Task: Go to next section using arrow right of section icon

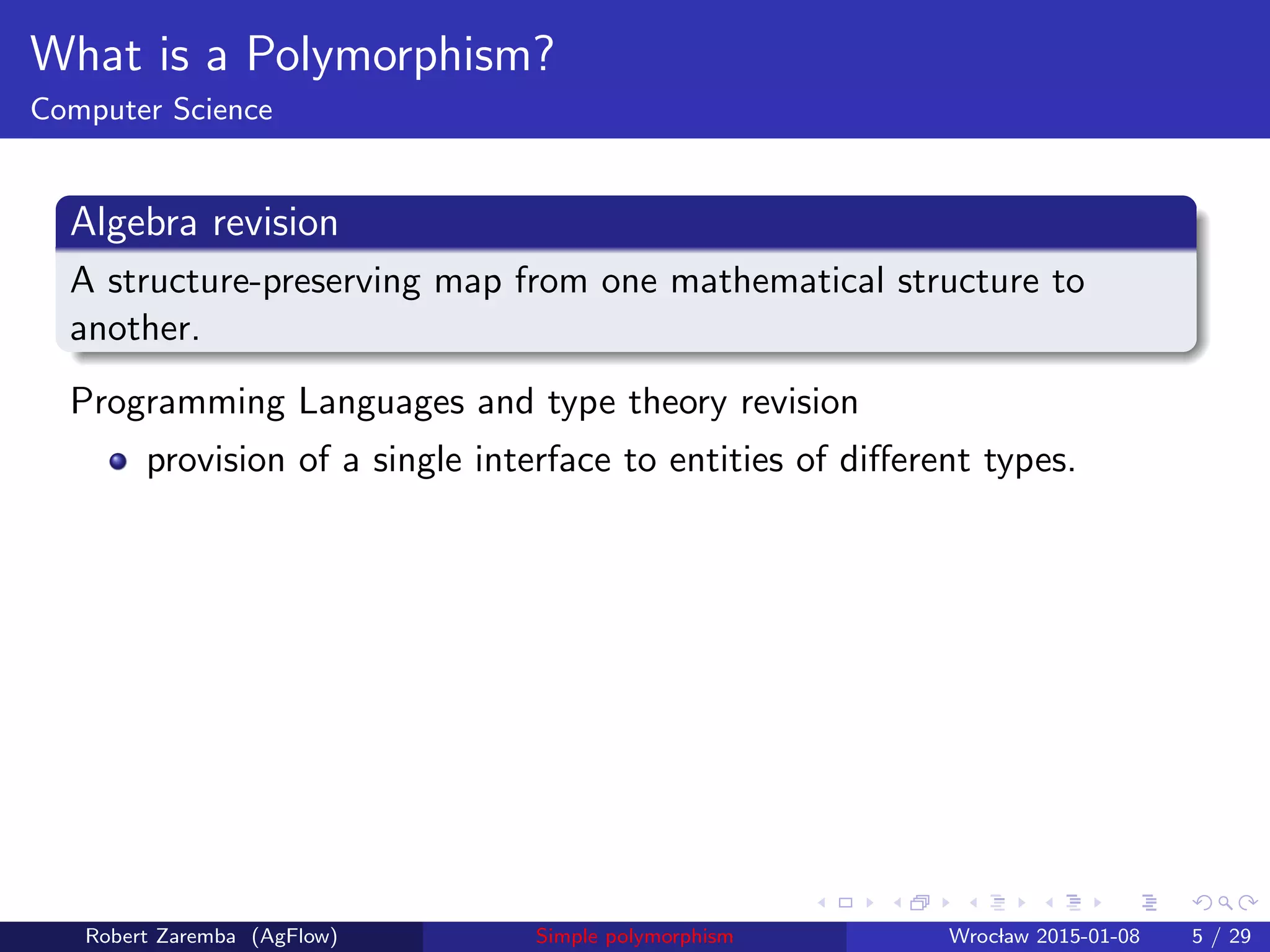Action: [x=1098, y=903]
